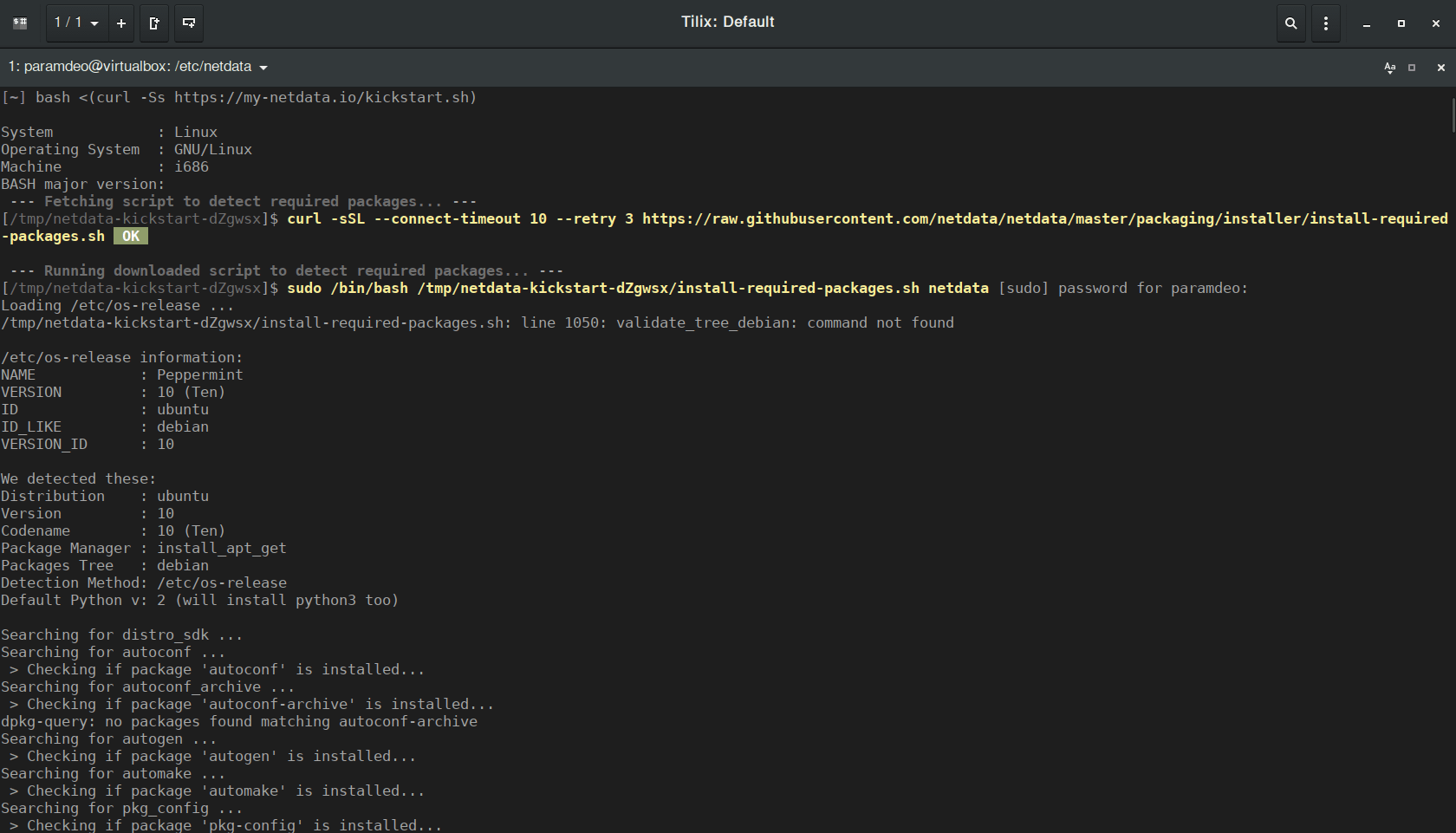Click the 'i686' machine value
The image size is (1456, 833).
[x=192, y=166]
